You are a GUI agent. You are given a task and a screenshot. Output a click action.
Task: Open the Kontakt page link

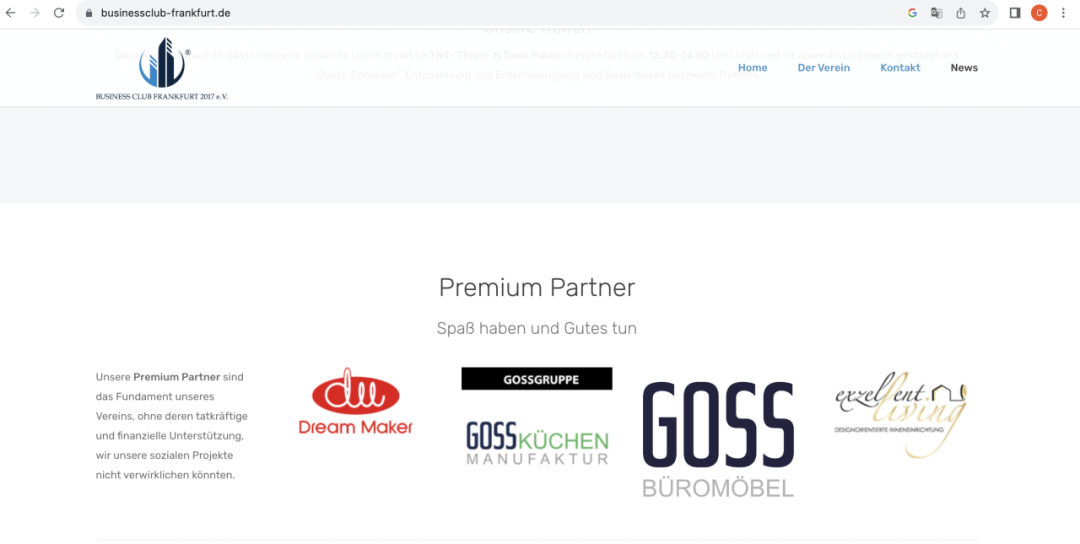pyautogui.click(x=900, y=67)
